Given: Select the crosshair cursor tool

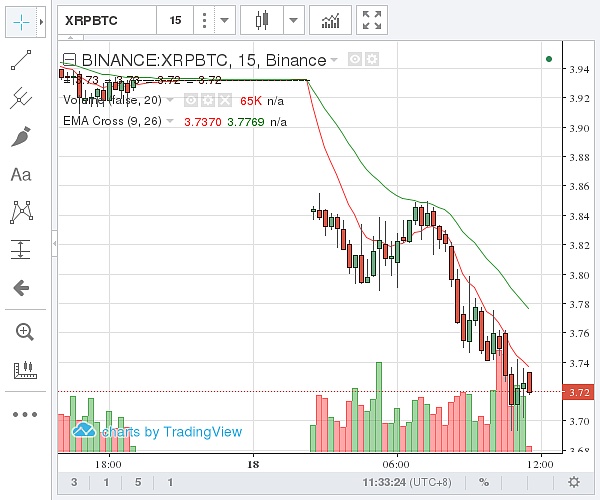Looking at the screenshot, I should pyautogui.click(x=20, y=20).
